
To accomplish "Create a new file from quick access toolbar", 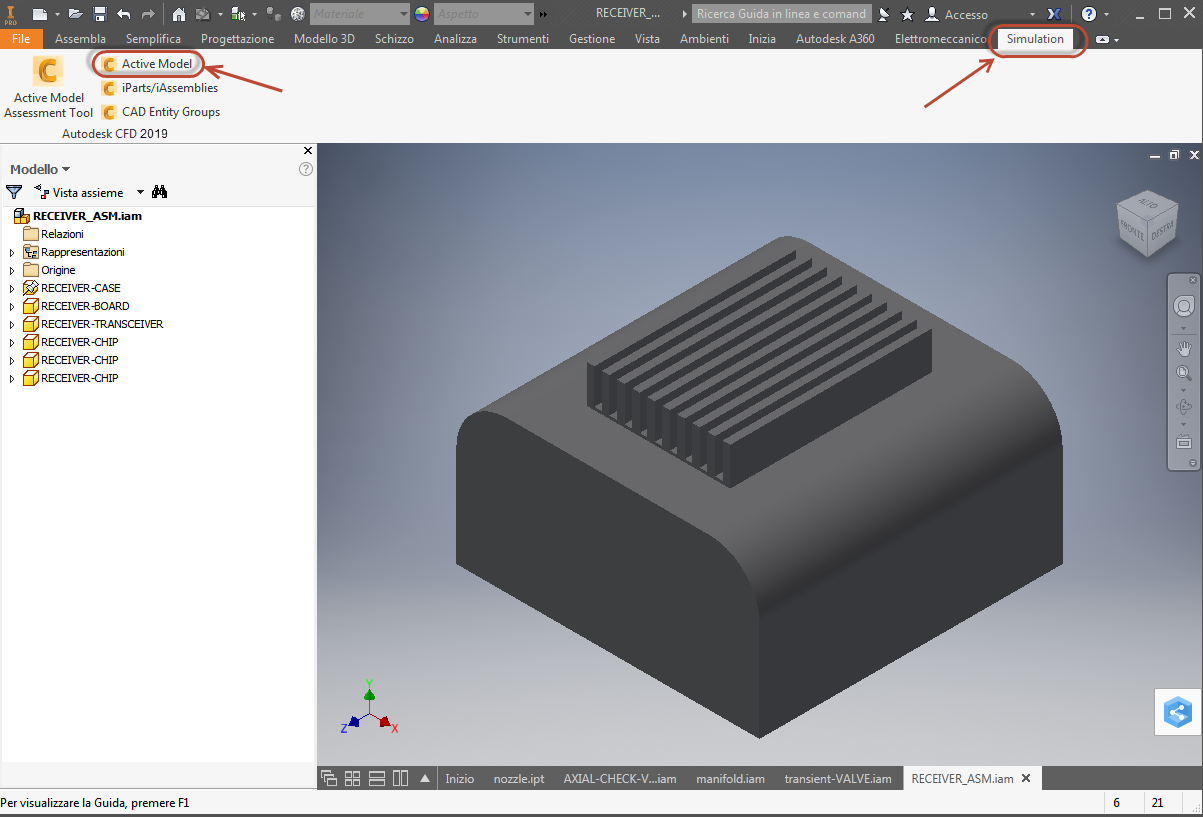I will 39,14.
